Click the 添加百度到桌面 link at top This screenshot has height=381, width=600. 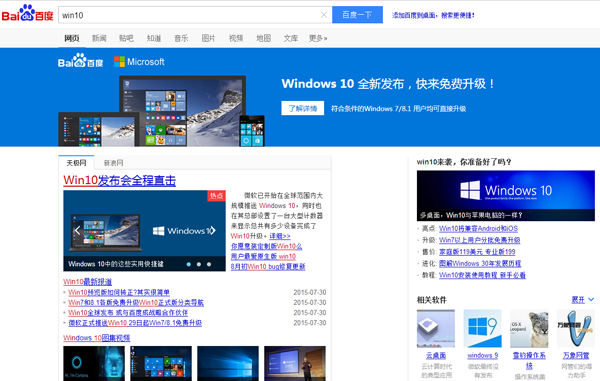pyautogui.click(x=433, y=15)
